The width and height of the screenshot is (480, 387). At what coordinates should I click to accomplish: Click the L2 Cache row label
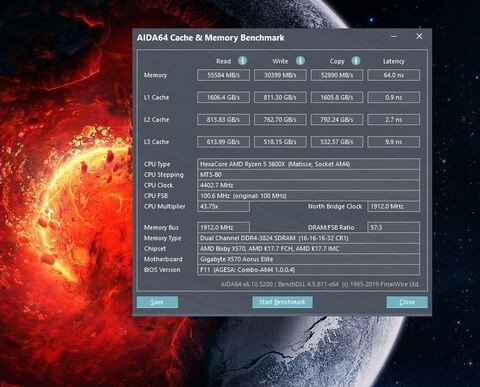[156, 119]
